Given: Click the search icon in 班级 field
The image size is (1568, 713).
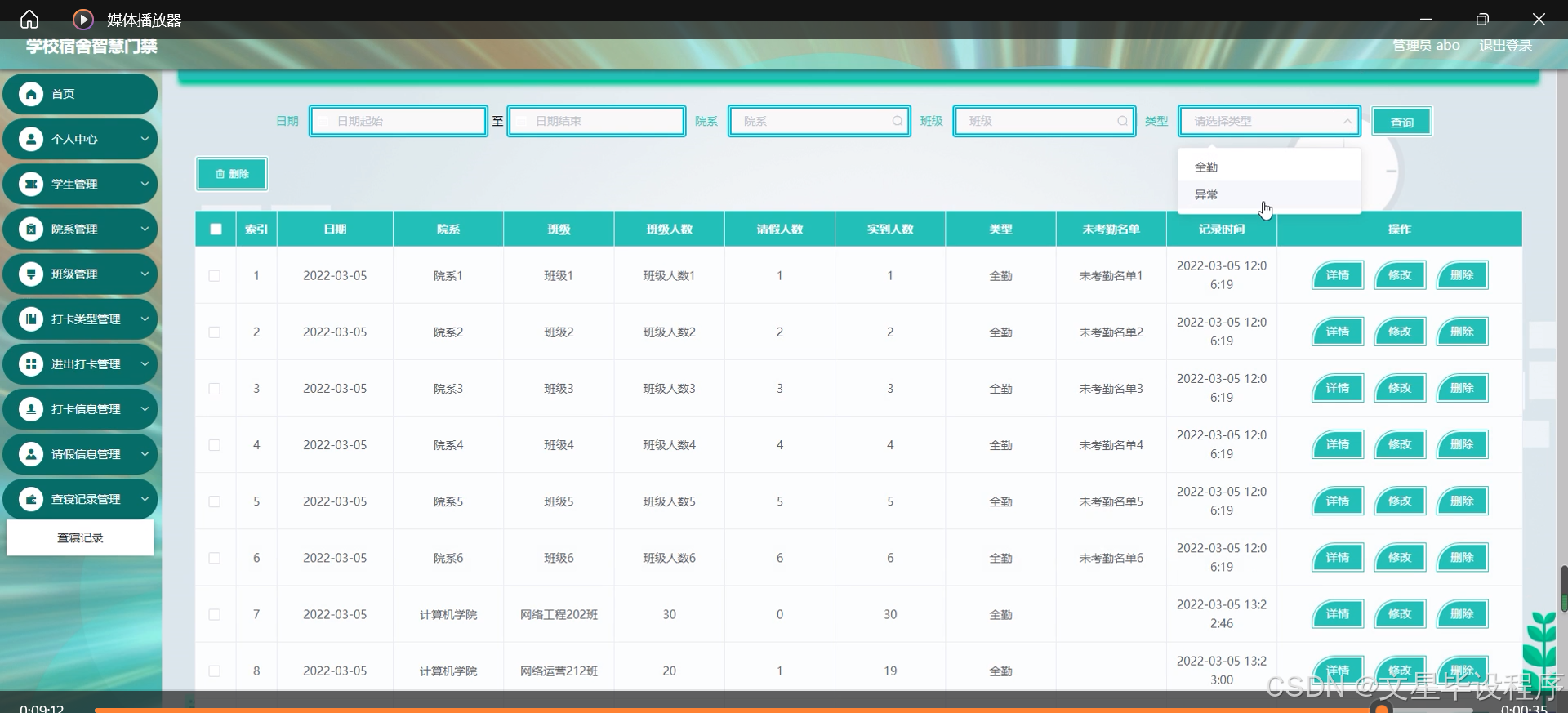Looking at the screenshot, I should (x=1122, y=121).
